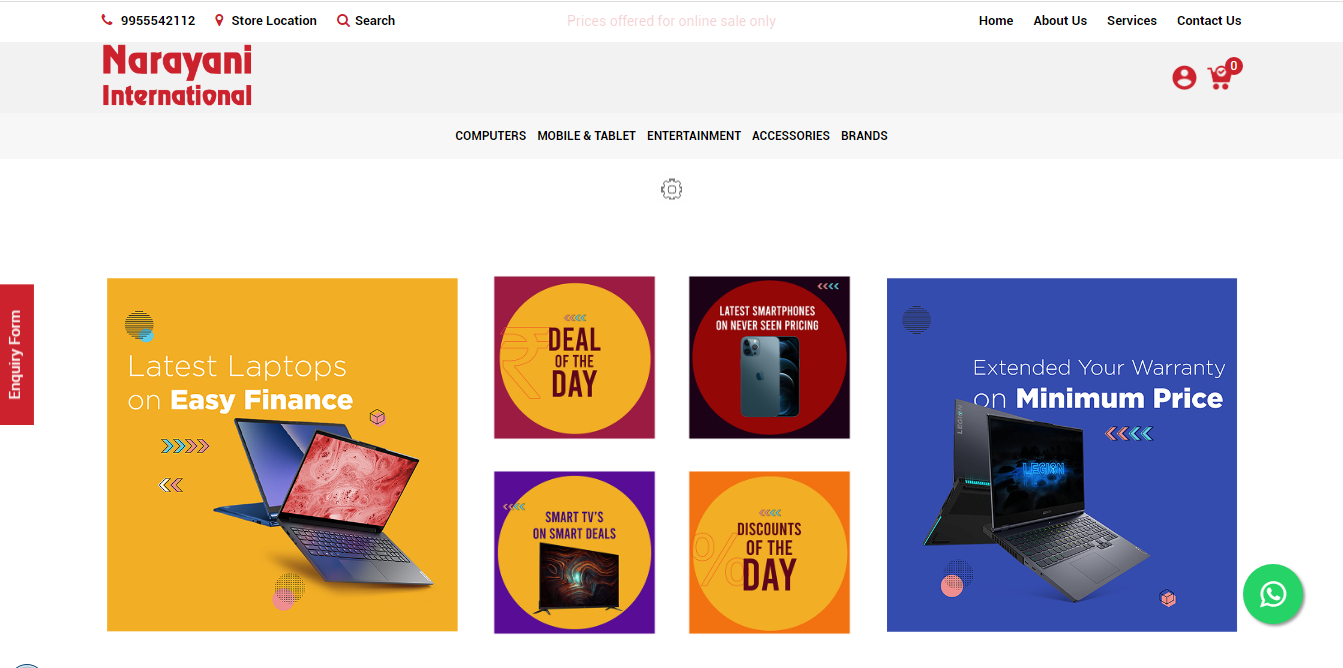Click the WhatsApp chat bubble icon

1272,595
